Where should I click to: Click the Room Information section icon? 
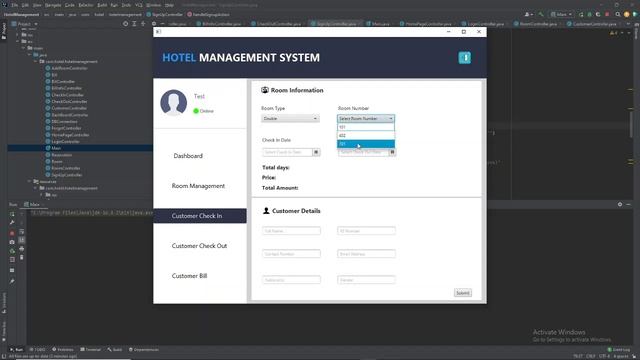(x=265, y=90)
